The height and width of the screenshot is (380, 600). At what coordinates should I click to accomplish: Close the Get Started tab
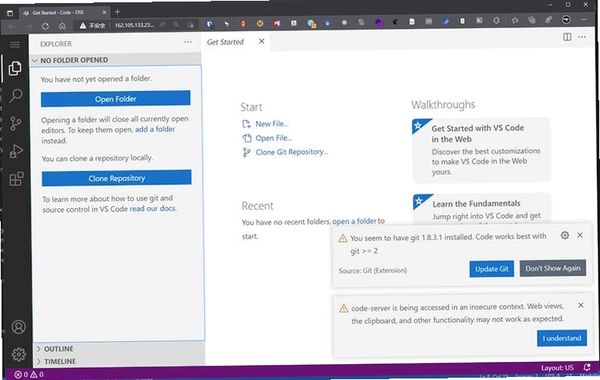tap(261, 41)
